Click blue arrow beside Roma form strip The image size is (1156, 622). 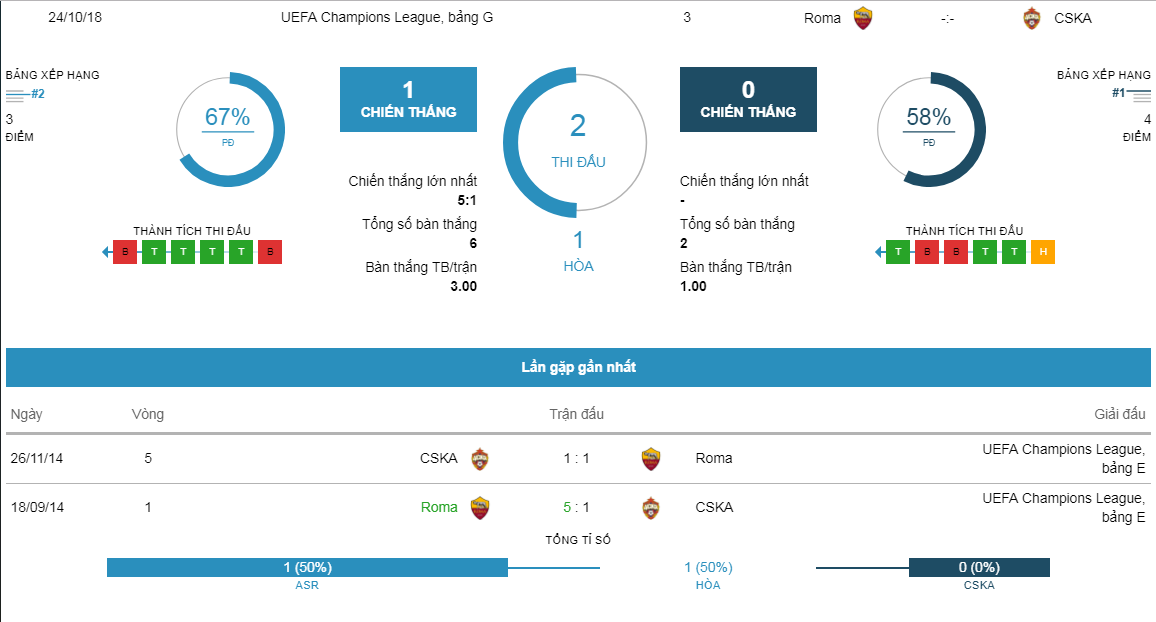[107, 252]
